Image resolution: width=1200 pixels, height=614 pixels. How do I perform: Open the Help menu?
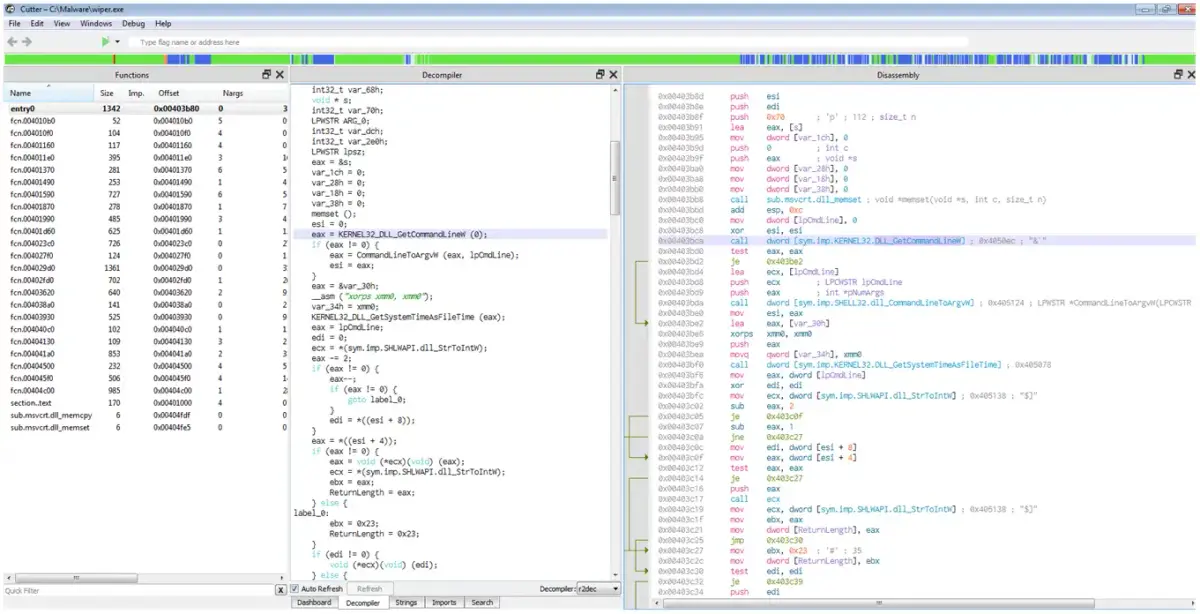point(163,23)
